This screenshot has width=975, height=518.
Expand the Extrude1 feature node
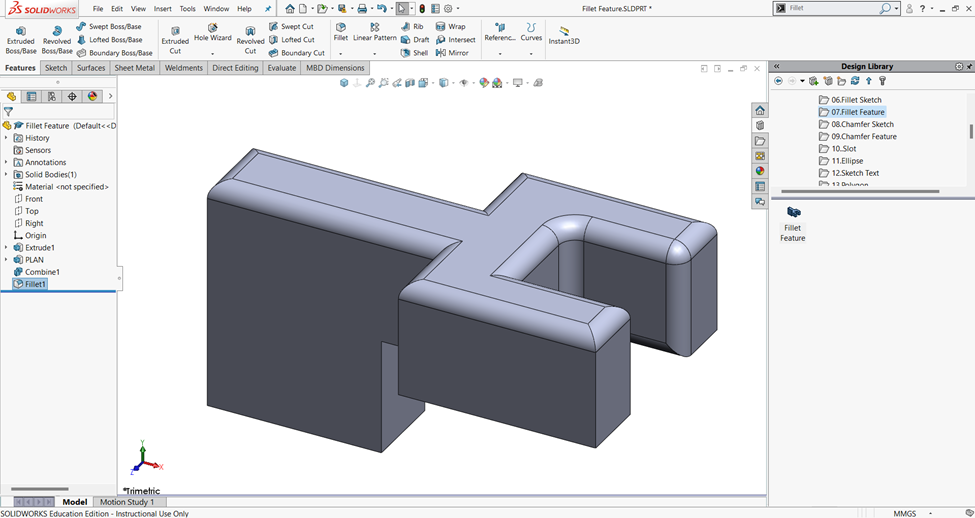[x=7, y=247]
